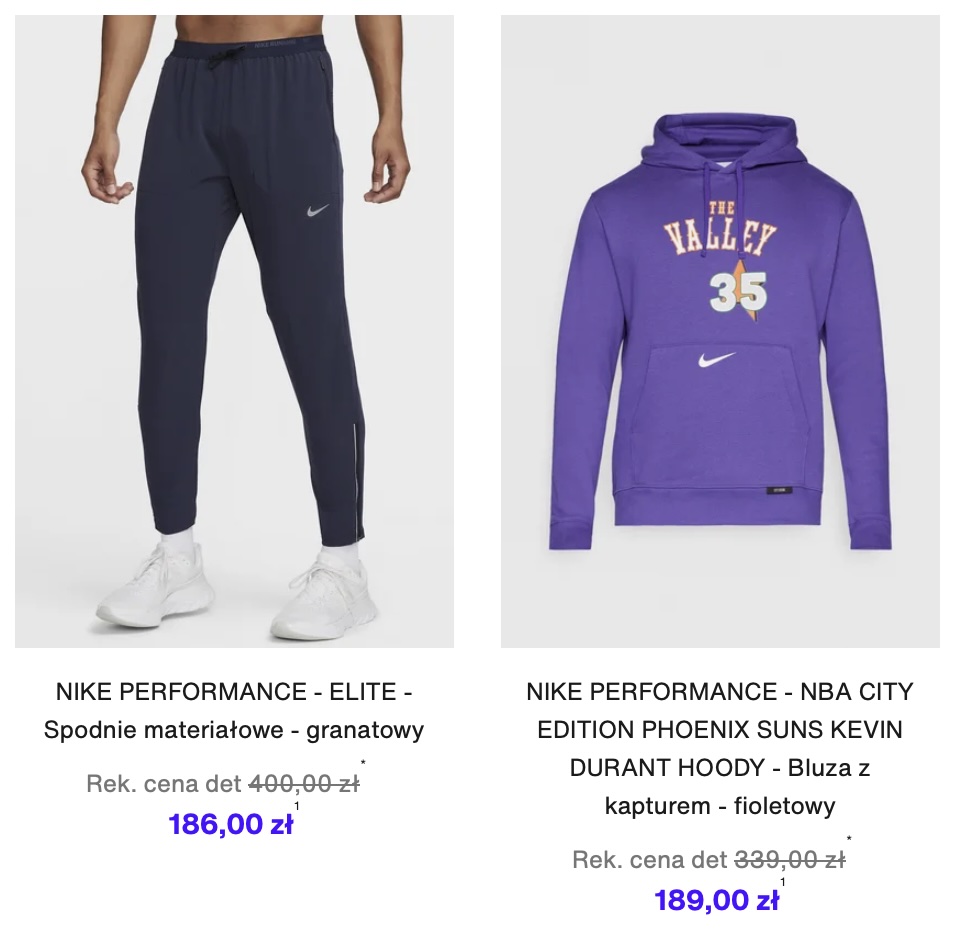Click THE VALLEY lettering on the hoodie

click(720, 230)
